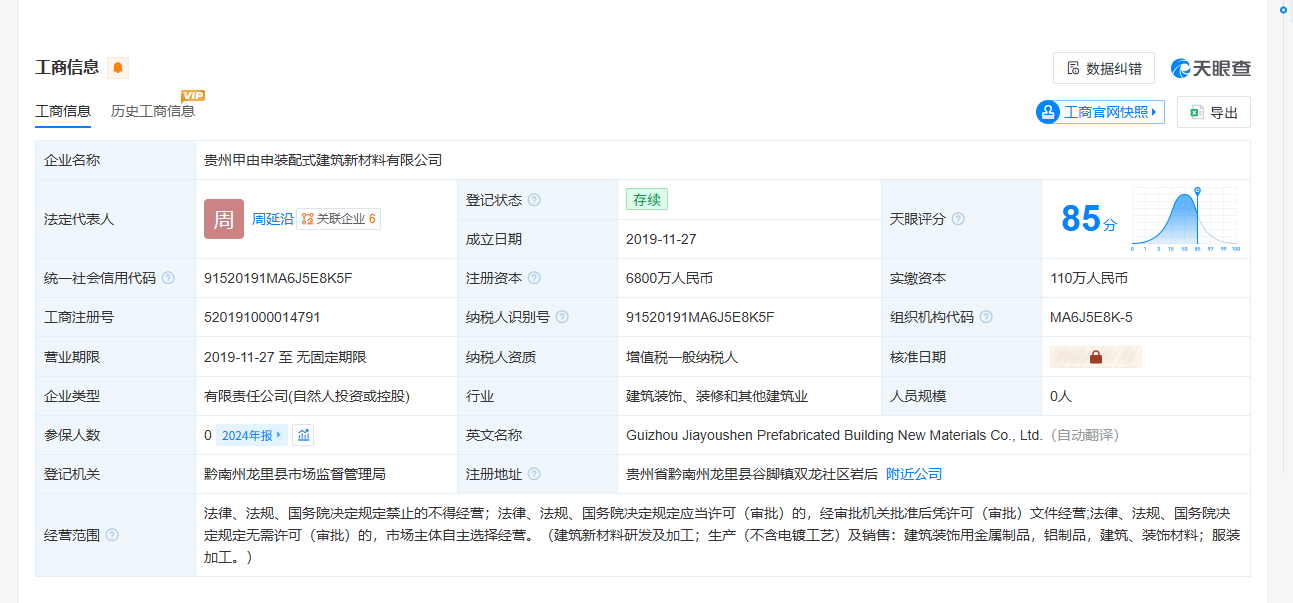This screenshot has width=1293, height=603.
Task: Click organization code MA6J5E8K-5
Action: [1091, 317]
